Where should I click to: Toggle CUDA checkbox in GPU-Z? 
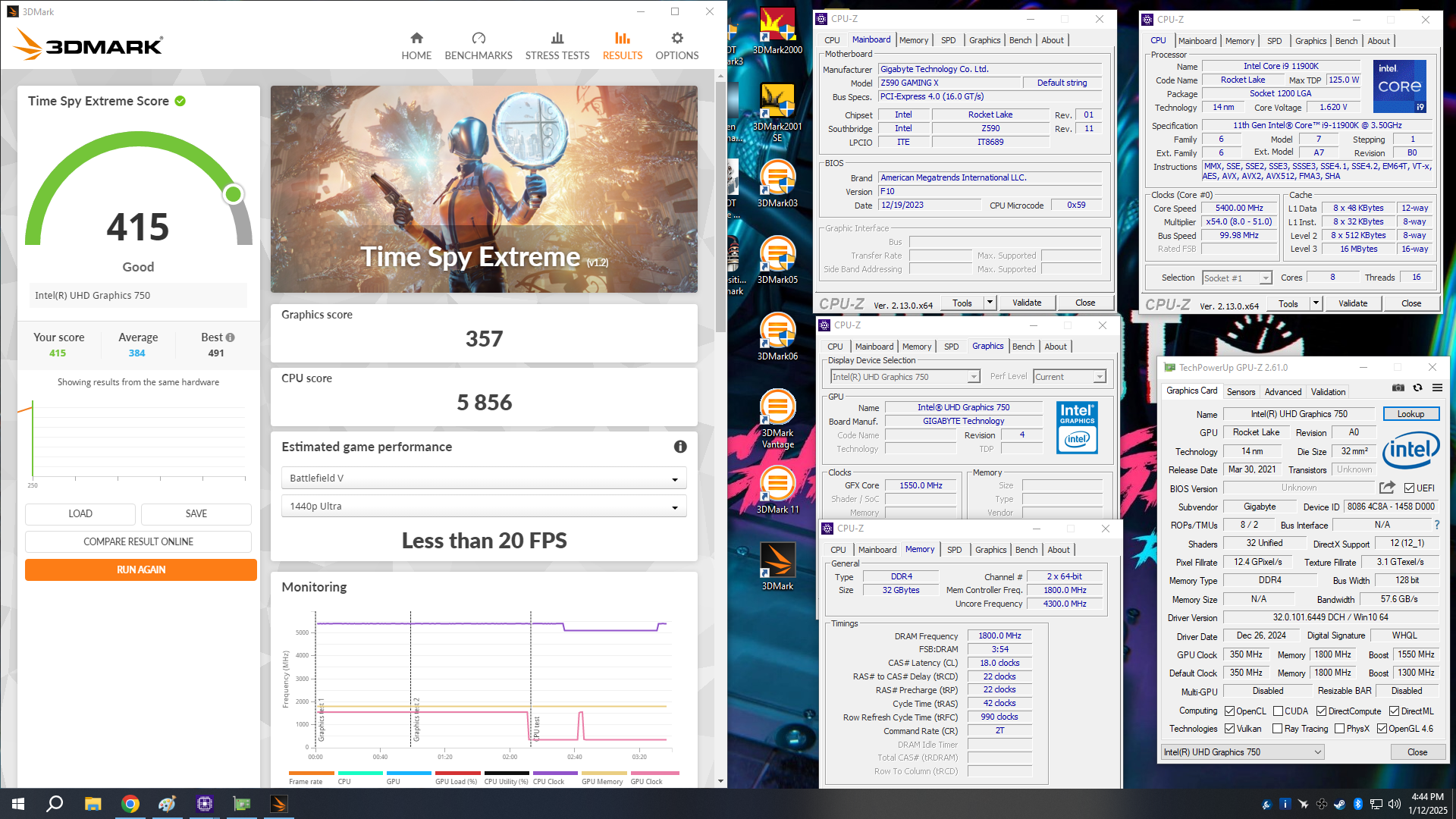(1278, 711)
